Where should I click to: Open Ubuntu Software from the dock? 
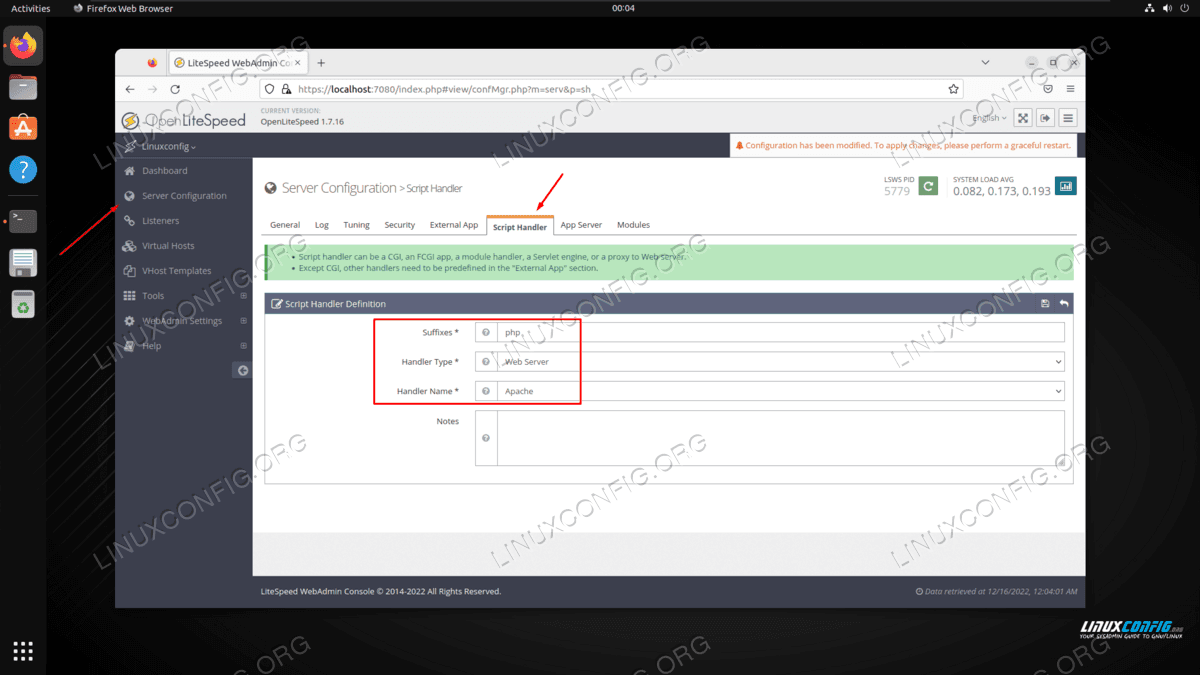coord(23,127)
